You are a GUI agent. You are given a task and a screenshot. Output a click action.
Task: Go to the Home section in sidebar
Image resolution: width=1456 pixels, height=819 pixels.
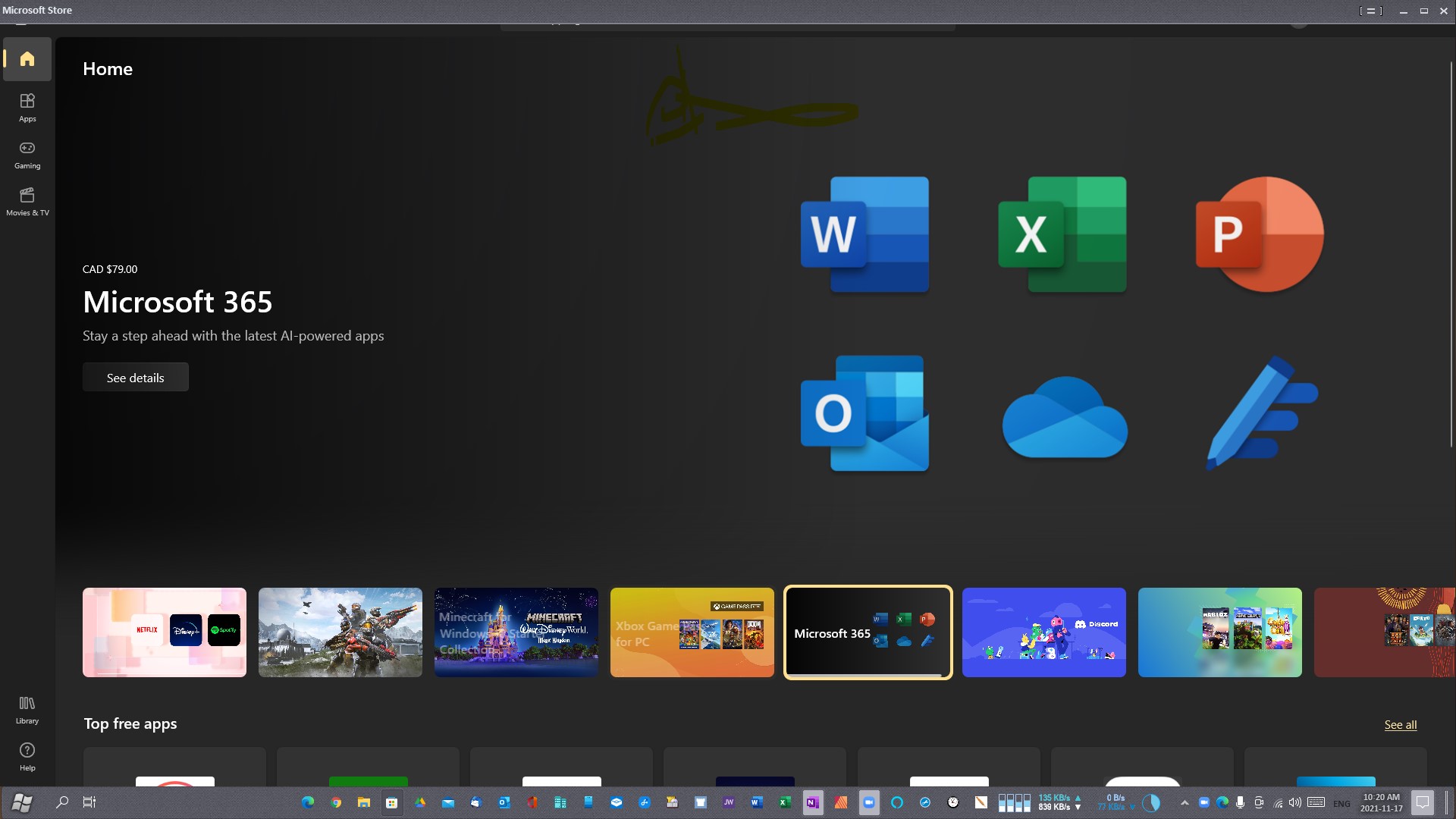pos(27,58)
